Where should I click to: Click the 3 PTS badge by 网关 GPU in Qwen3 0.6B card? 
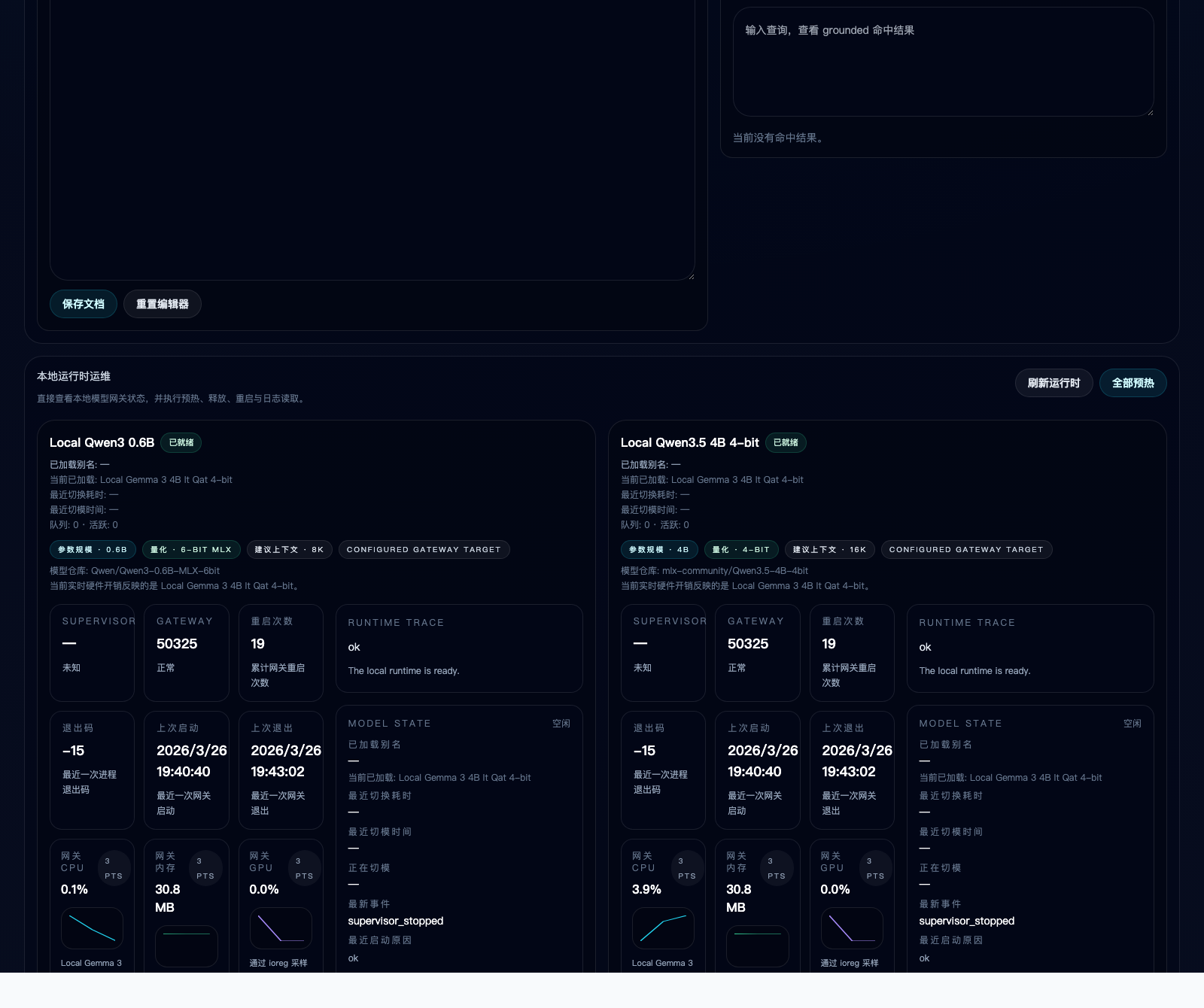[304, 868]
